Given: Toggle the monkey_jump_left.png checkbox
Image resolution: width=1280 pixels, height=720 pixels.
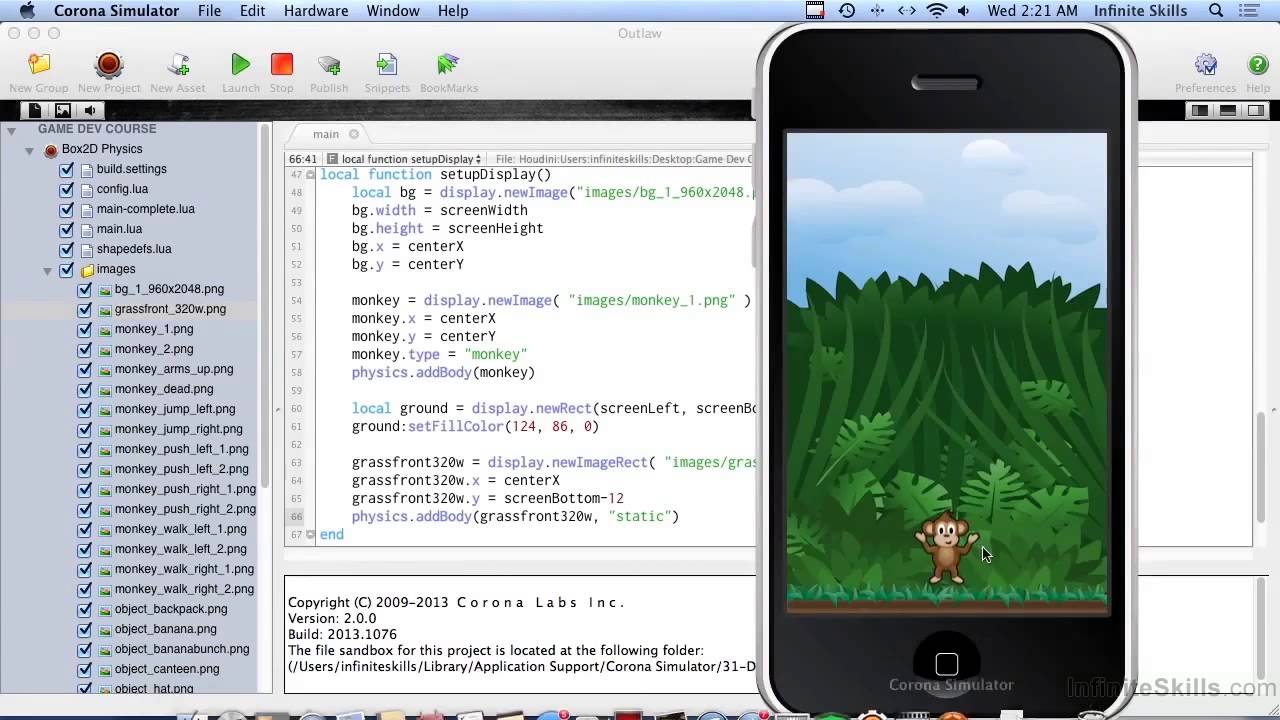Looking at the screenshot, I should pyautogui.click(x=85, y=410).
